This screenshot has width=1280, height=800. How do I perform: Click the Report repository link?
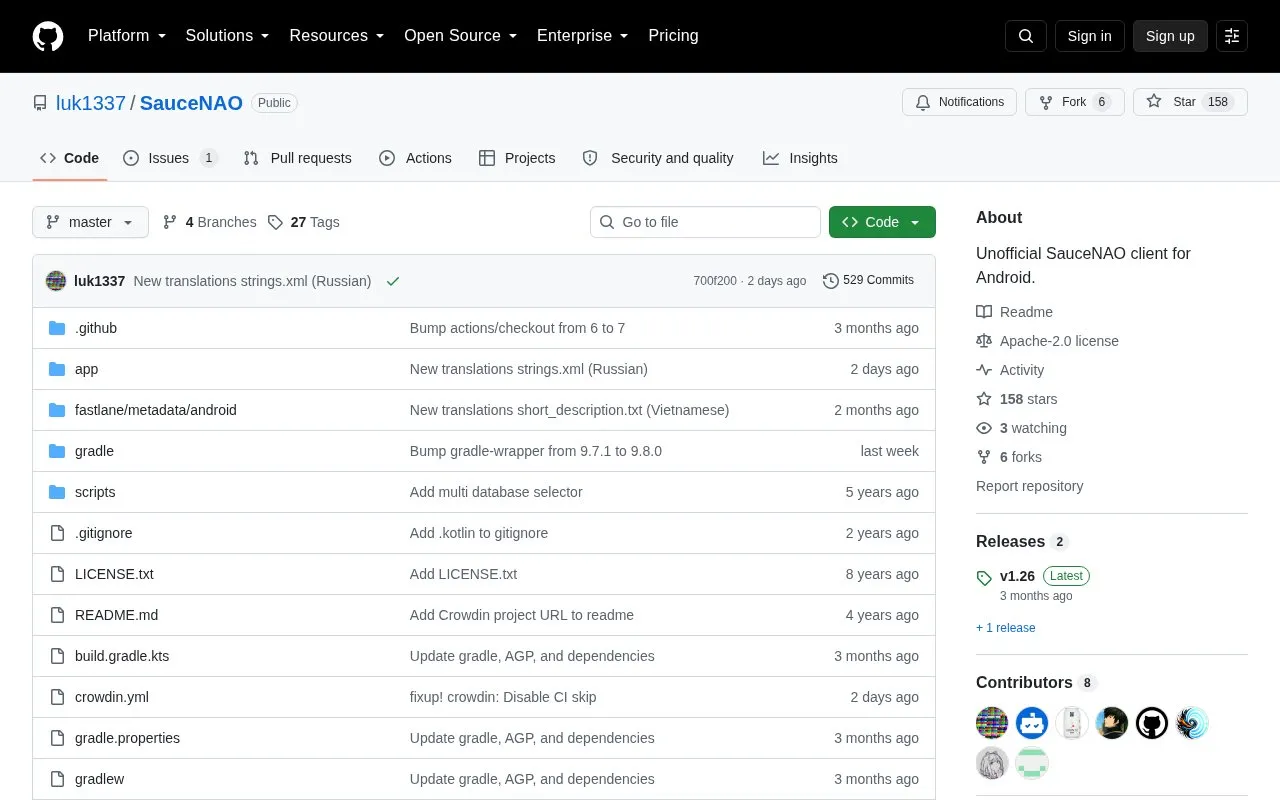pyautogui.click(x=1030, y=486)
